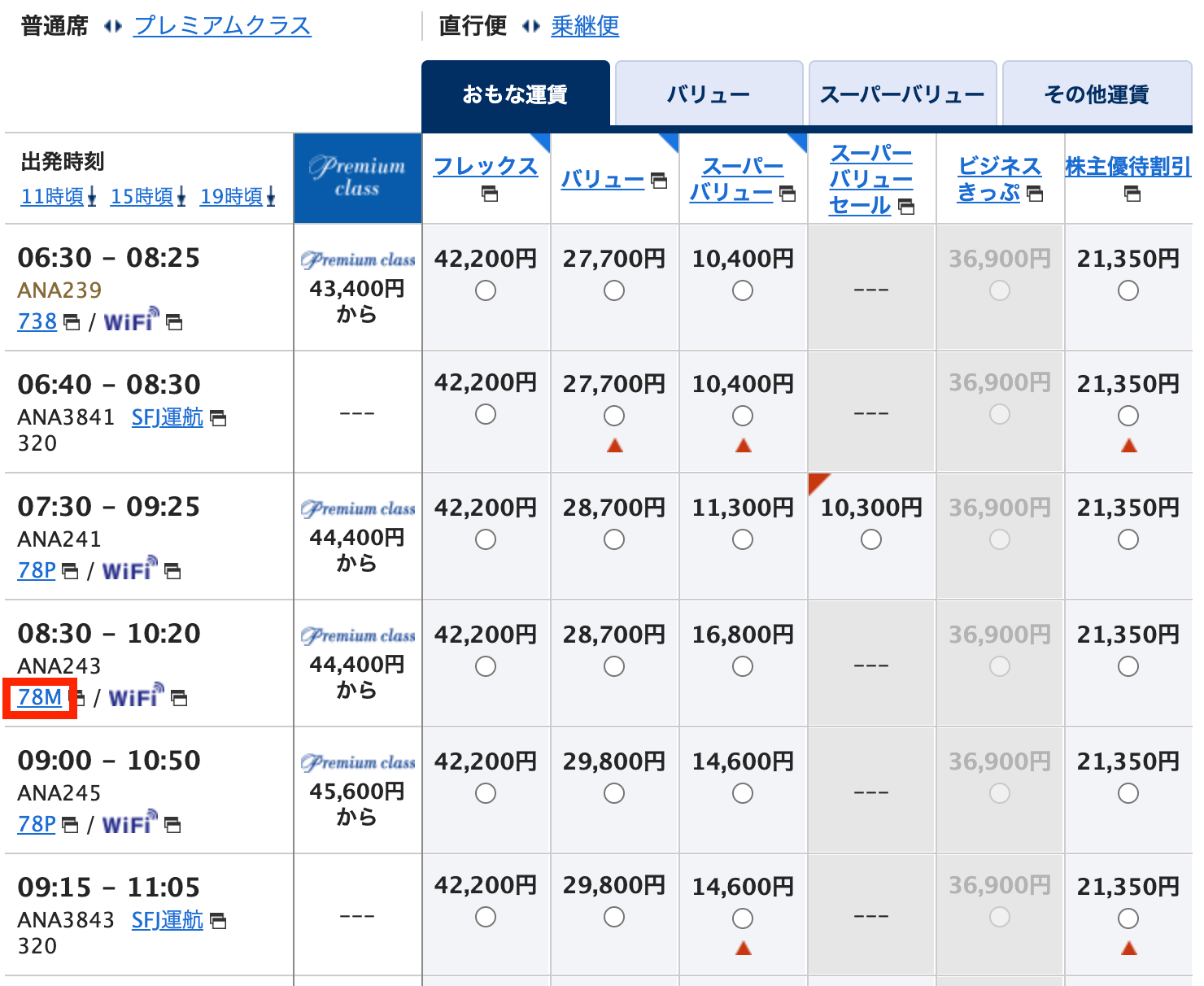Open ビジネスきっぷ fare details link
Viewport: 1204px width, 986px height.
[x=1000, y=179]
